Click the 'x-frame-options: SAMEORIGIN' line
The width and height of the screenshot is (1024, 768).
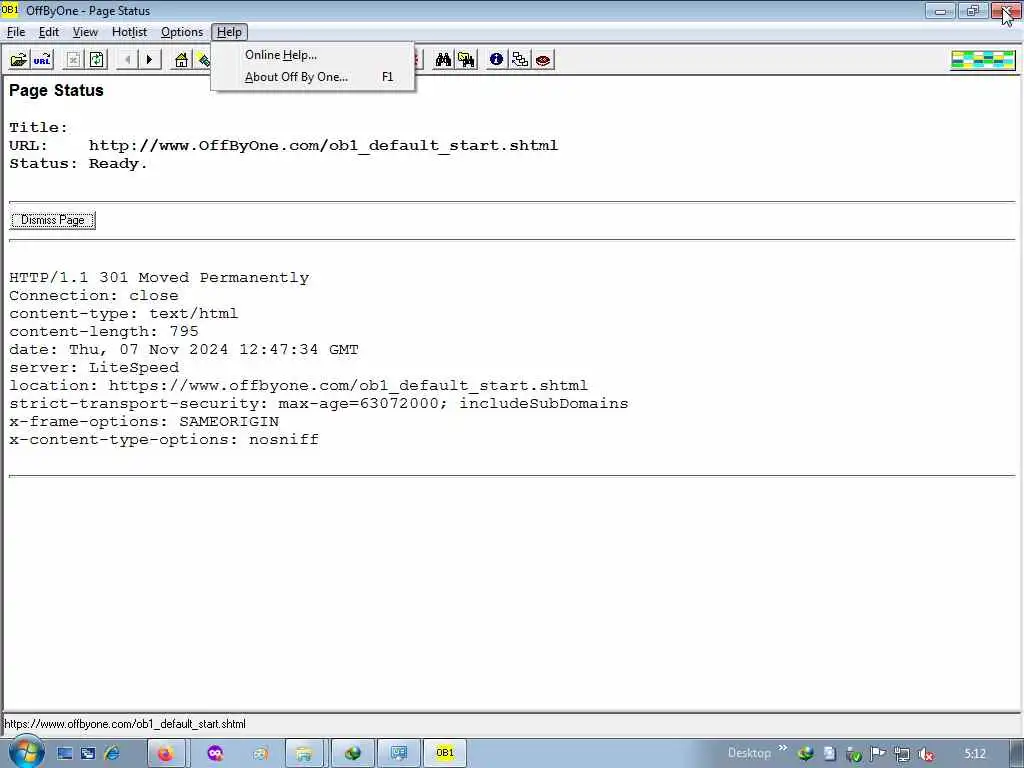pyautogui.click(x=144, y=421)
